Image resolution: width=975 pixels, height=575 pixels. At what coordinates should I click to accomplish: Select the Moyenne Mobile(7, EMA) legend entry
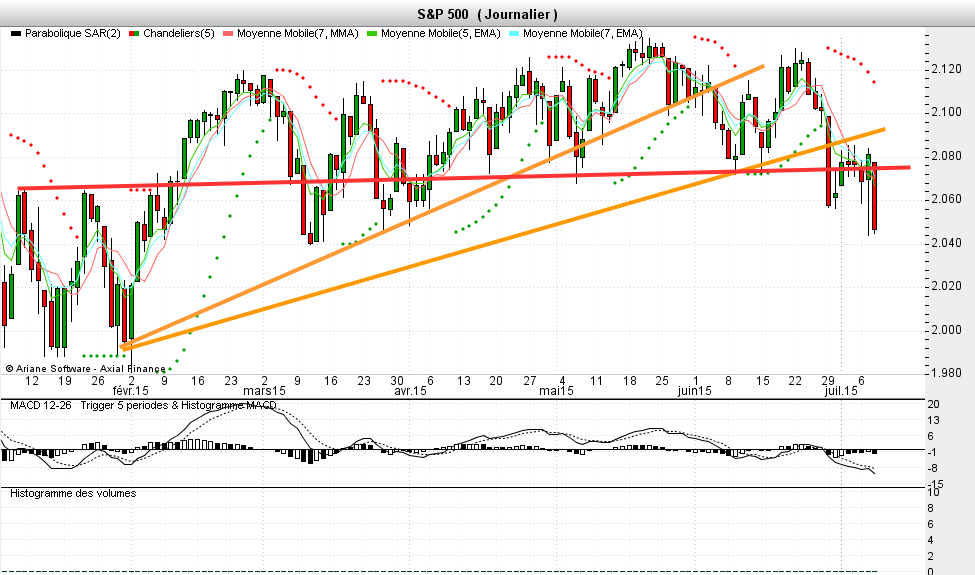(576, 34)
